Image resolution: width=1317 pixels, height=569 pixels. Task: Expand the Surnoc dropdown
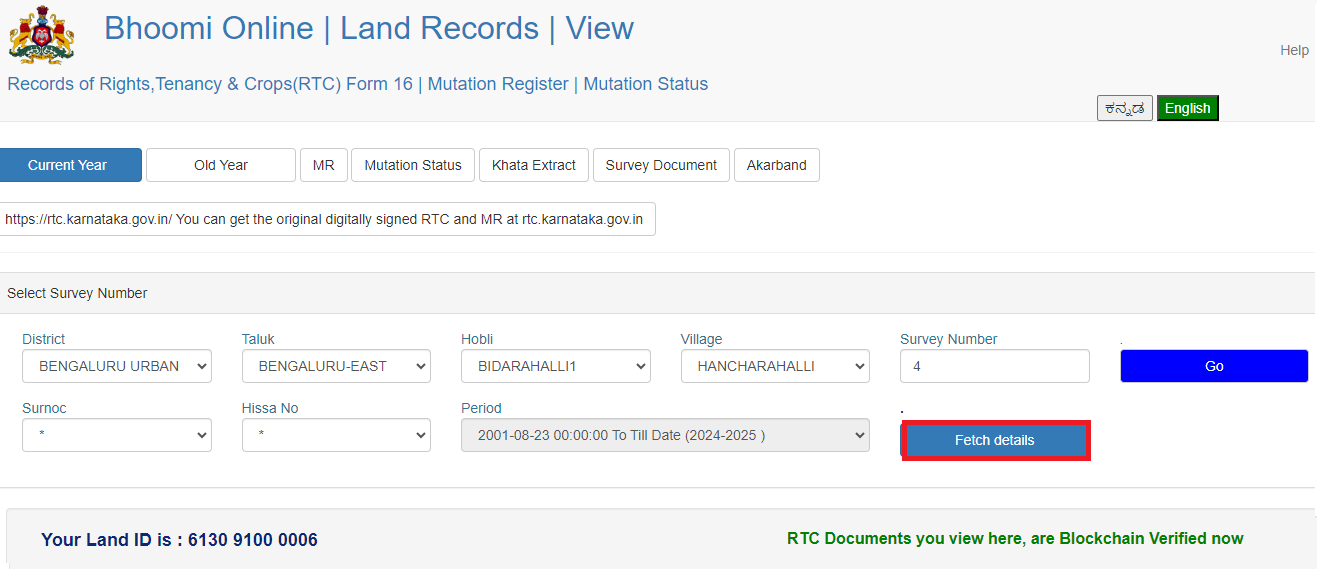pos(117,435)
